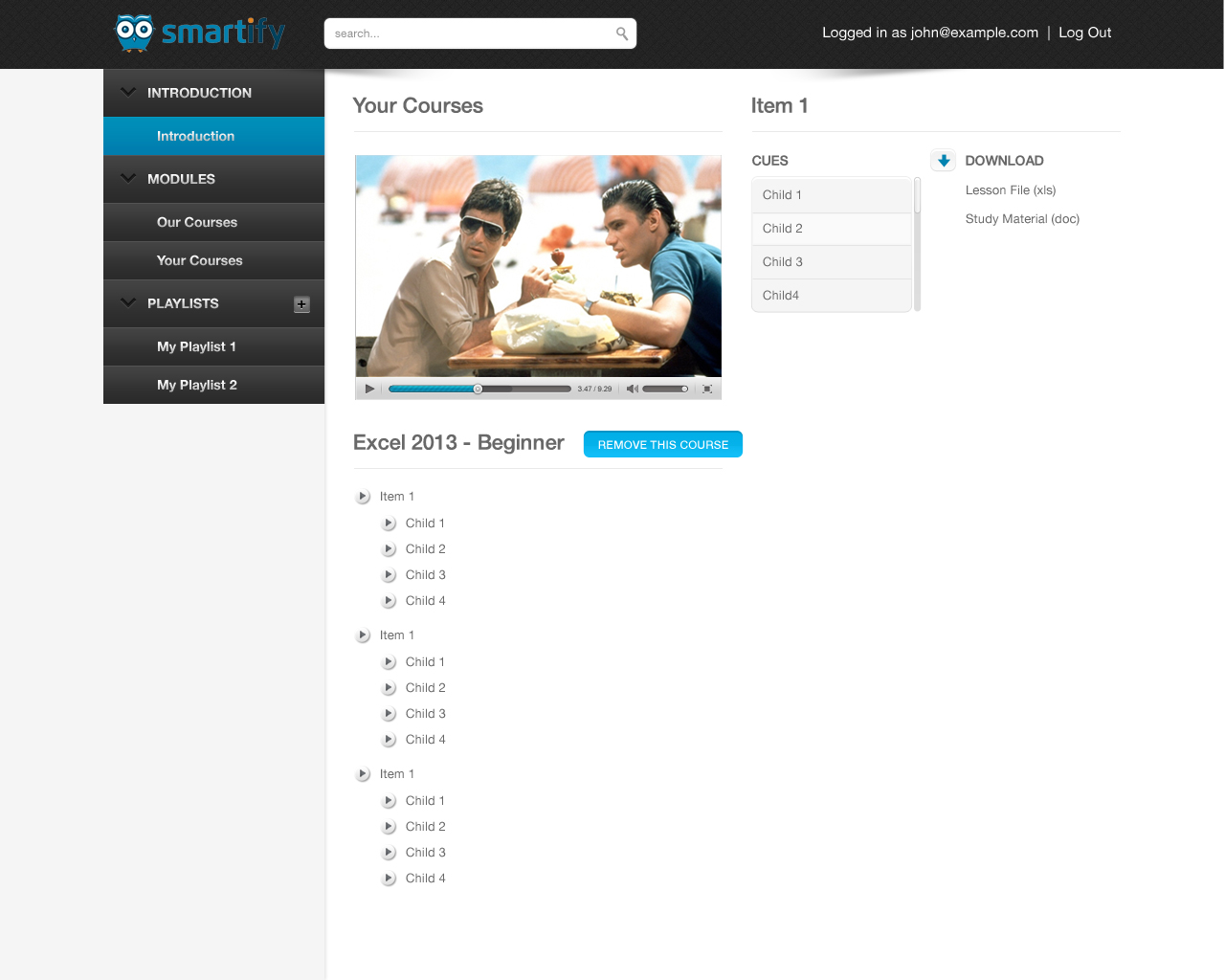Click the john@example.com account text
Image resolution: width=1225 pixels, height=980 pixels.
974,33
